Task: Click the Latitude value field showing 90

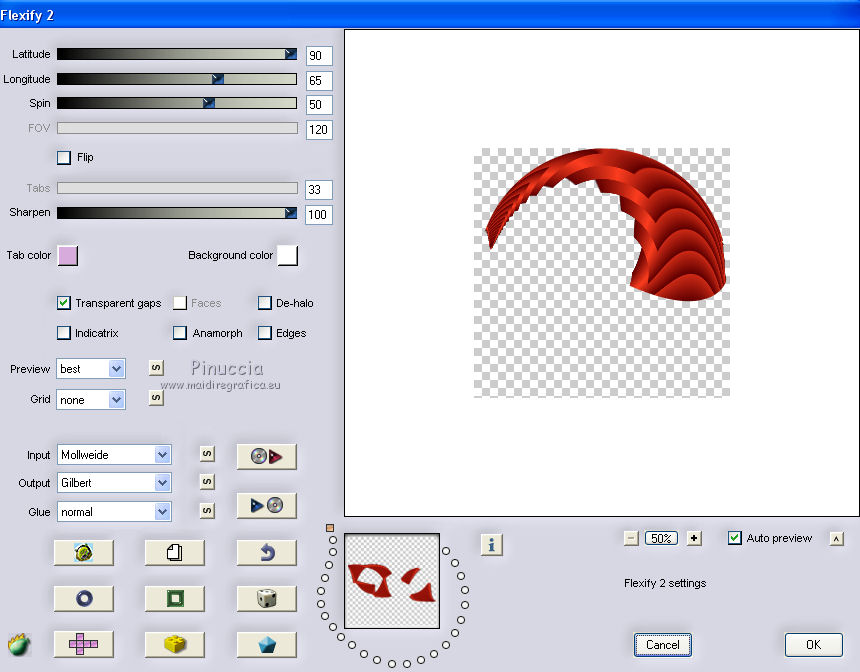Action: click(x=319, y=55)
